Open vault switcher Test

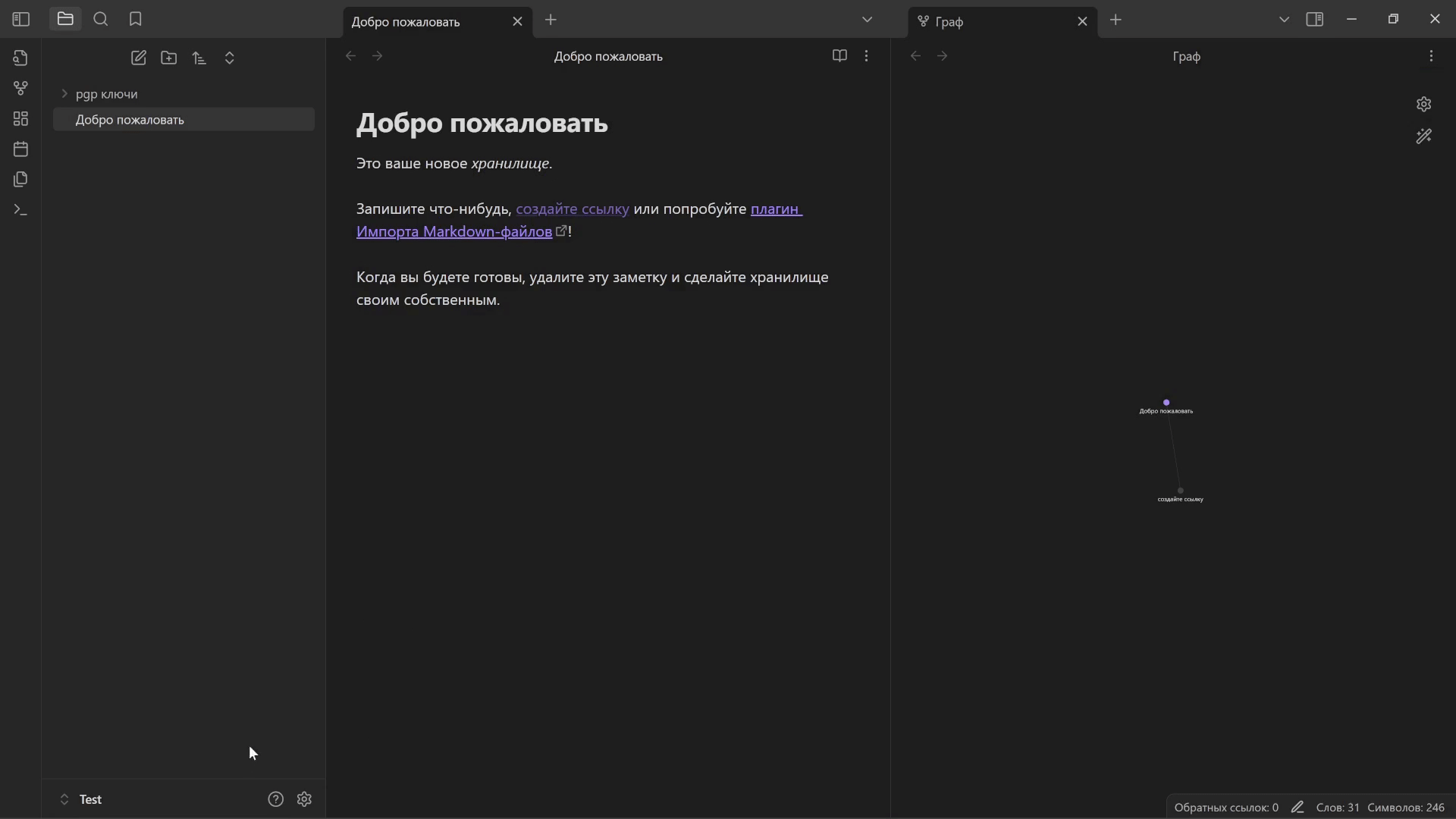pyautogui.click(x=80, y=800)
